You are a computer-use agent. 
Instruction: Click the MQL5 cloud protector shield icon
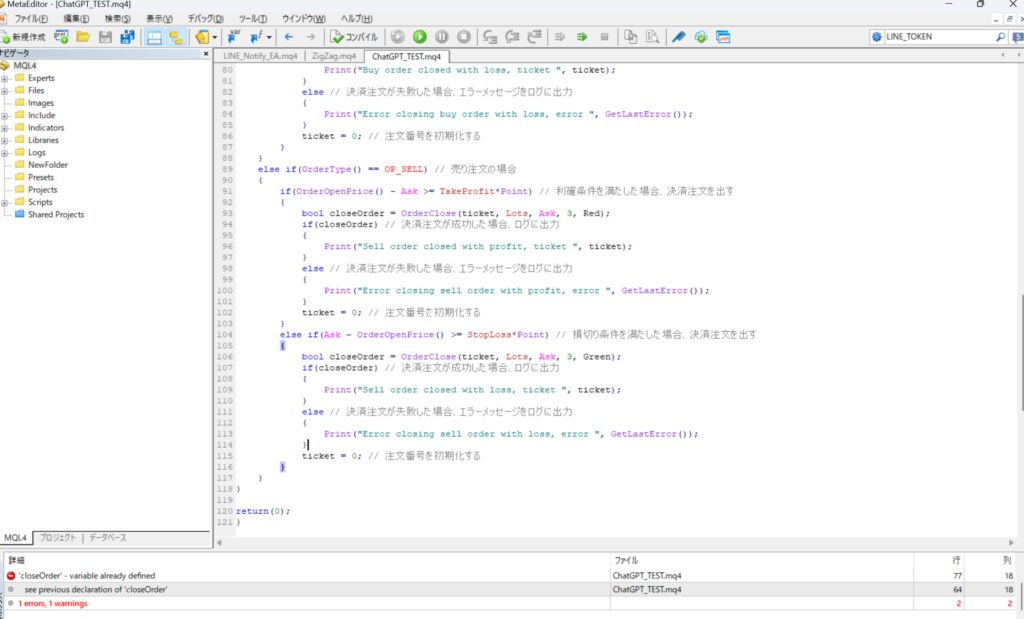click(x=701, y=37)
